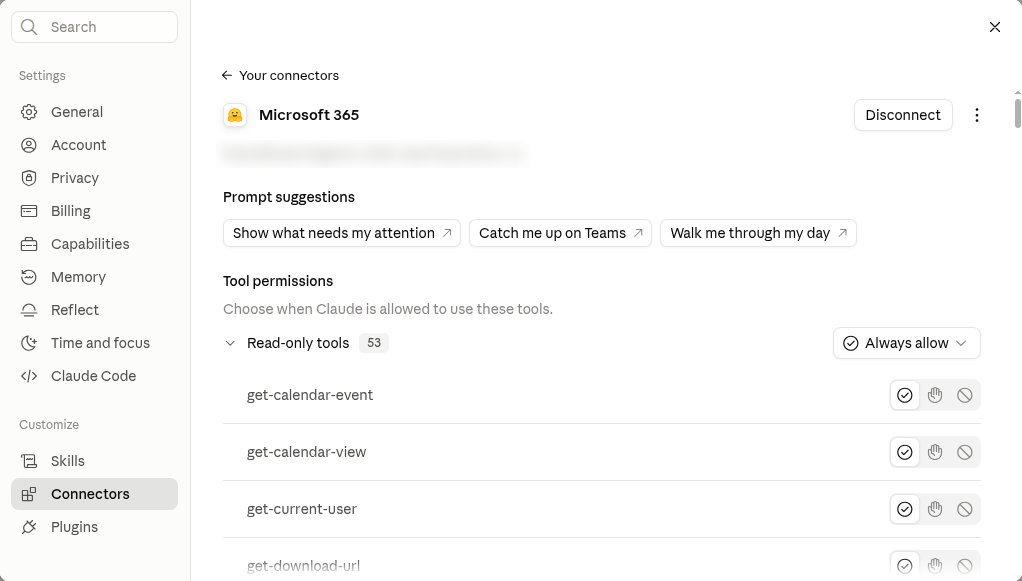Open the Claude Code settings
1022x581 pixels.
[x=95, y=376]
